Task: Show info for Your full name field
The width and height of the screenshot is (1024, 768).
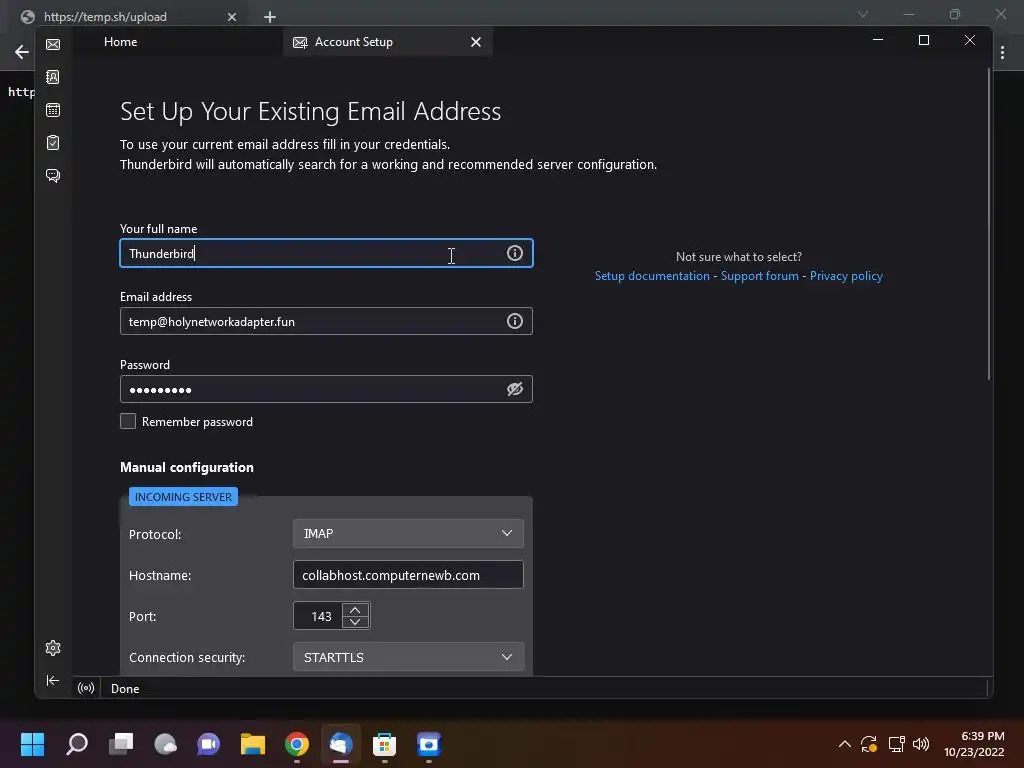Action: point(515,253)
